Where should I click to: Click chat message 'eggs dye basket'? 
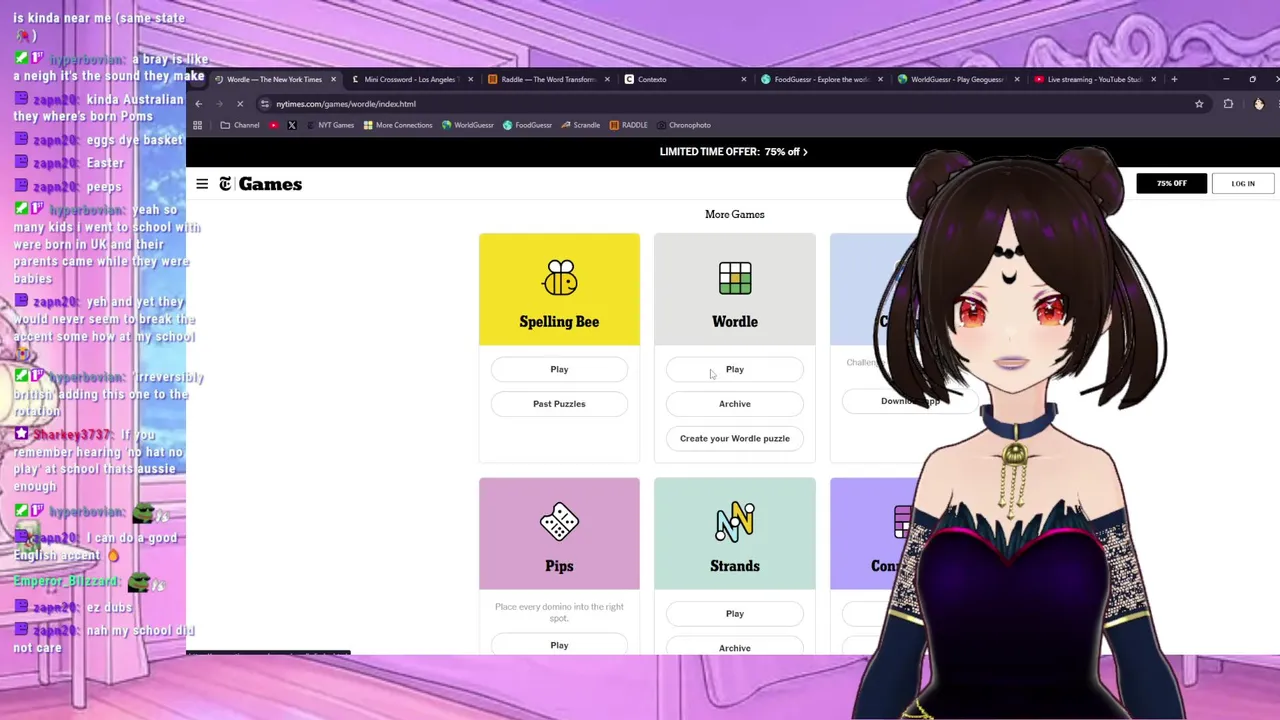point(134,141)
